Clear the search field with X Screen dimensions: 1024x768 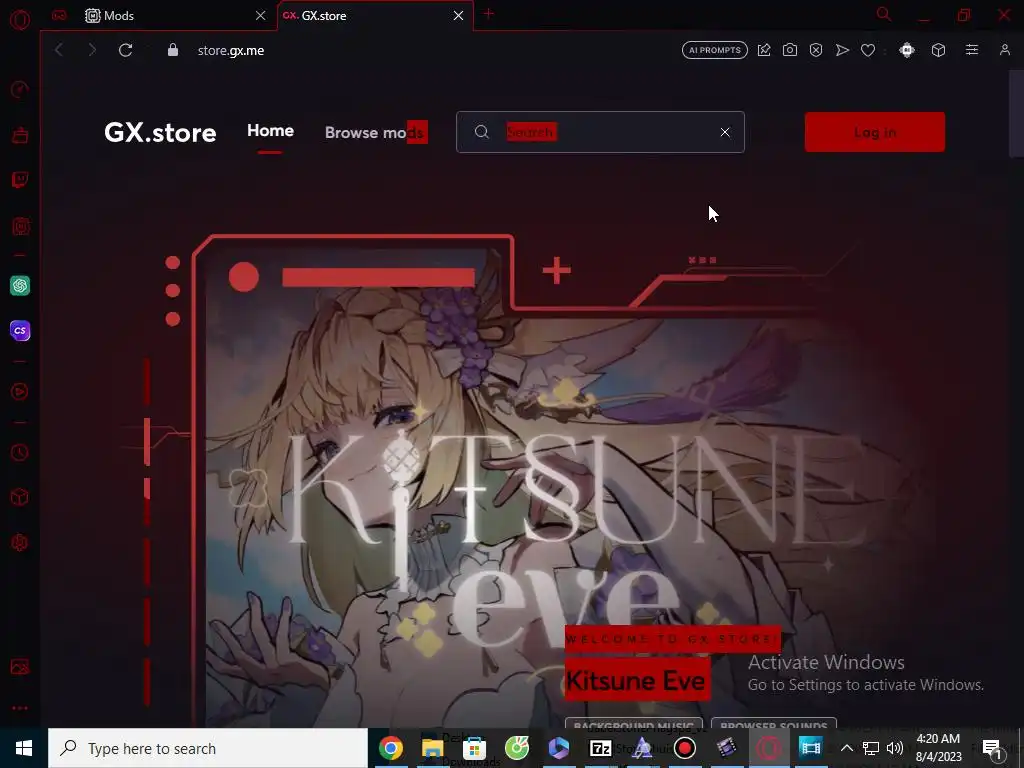click(725, 132)
